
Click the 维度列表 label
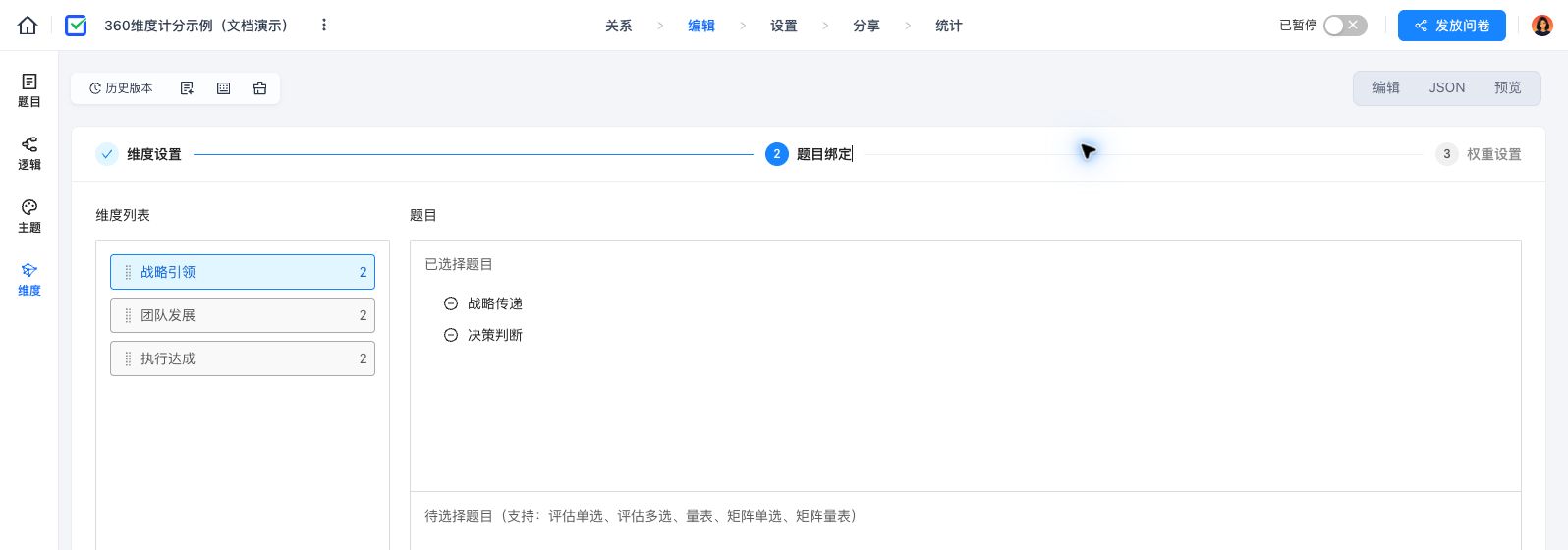tap(123, 215)
